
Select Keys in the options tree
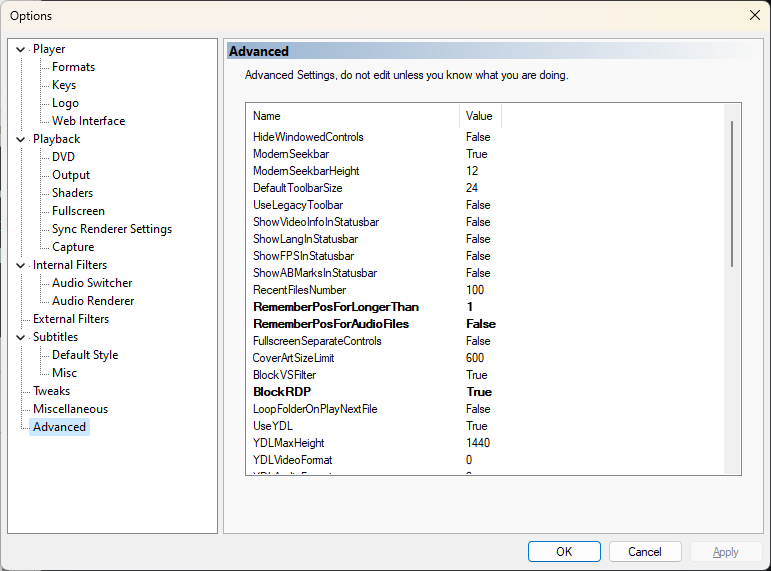click(x=64, y=85)
